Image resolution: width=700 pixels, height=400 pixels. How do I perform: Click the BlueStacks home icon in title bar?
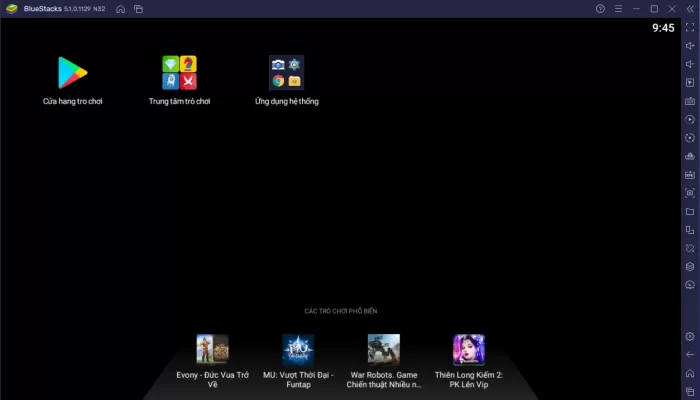[x=120, y=9]
